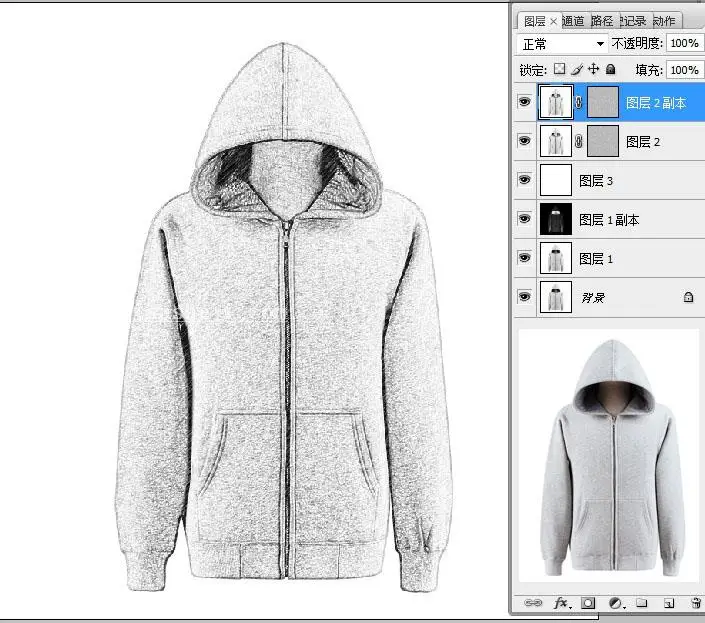Switch to the 通道 (Channels) tab
This screenshot has width=705, height=623.
coord(573,21)
